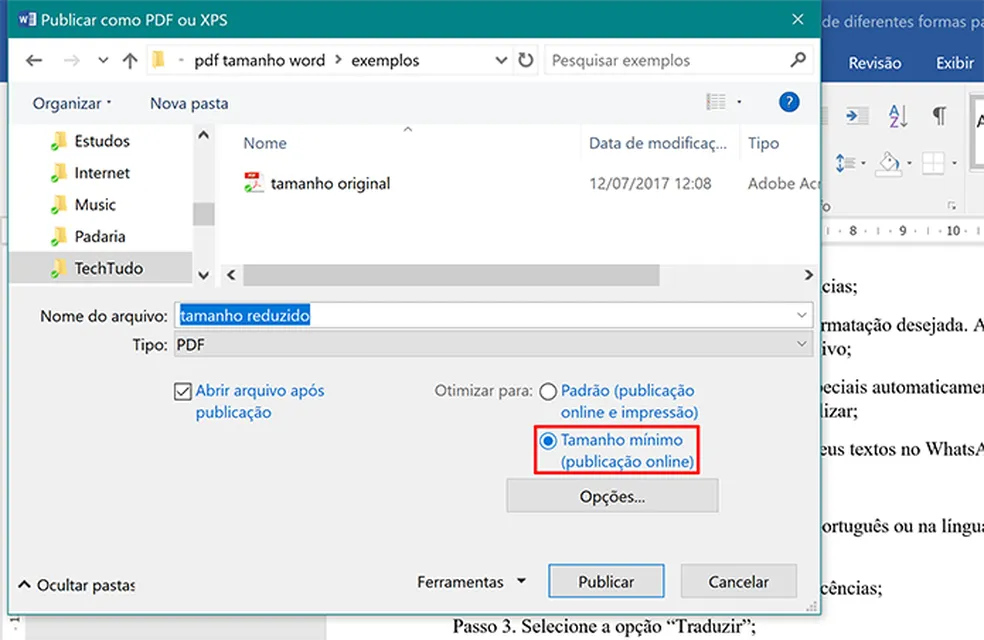Screen dimensions: 984x640
Task: Expand the file name history dropdown
Action: (x=801, y=315)
